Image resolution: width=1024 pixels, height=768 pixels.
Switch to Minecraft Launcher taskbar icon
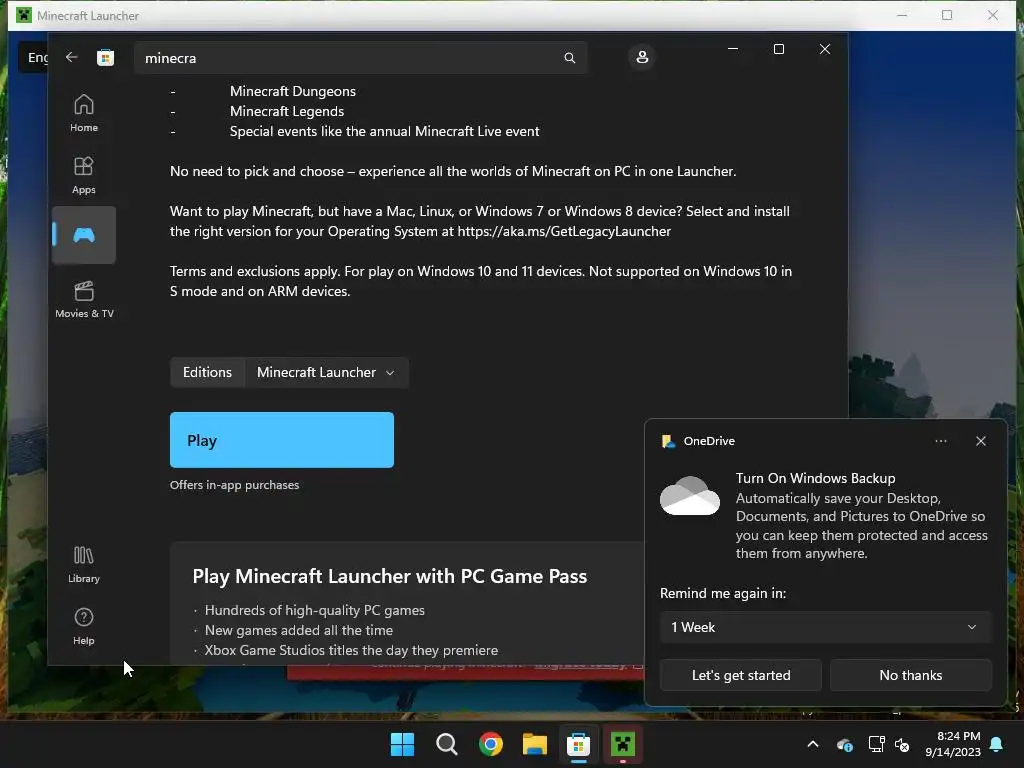coord(622,744)
